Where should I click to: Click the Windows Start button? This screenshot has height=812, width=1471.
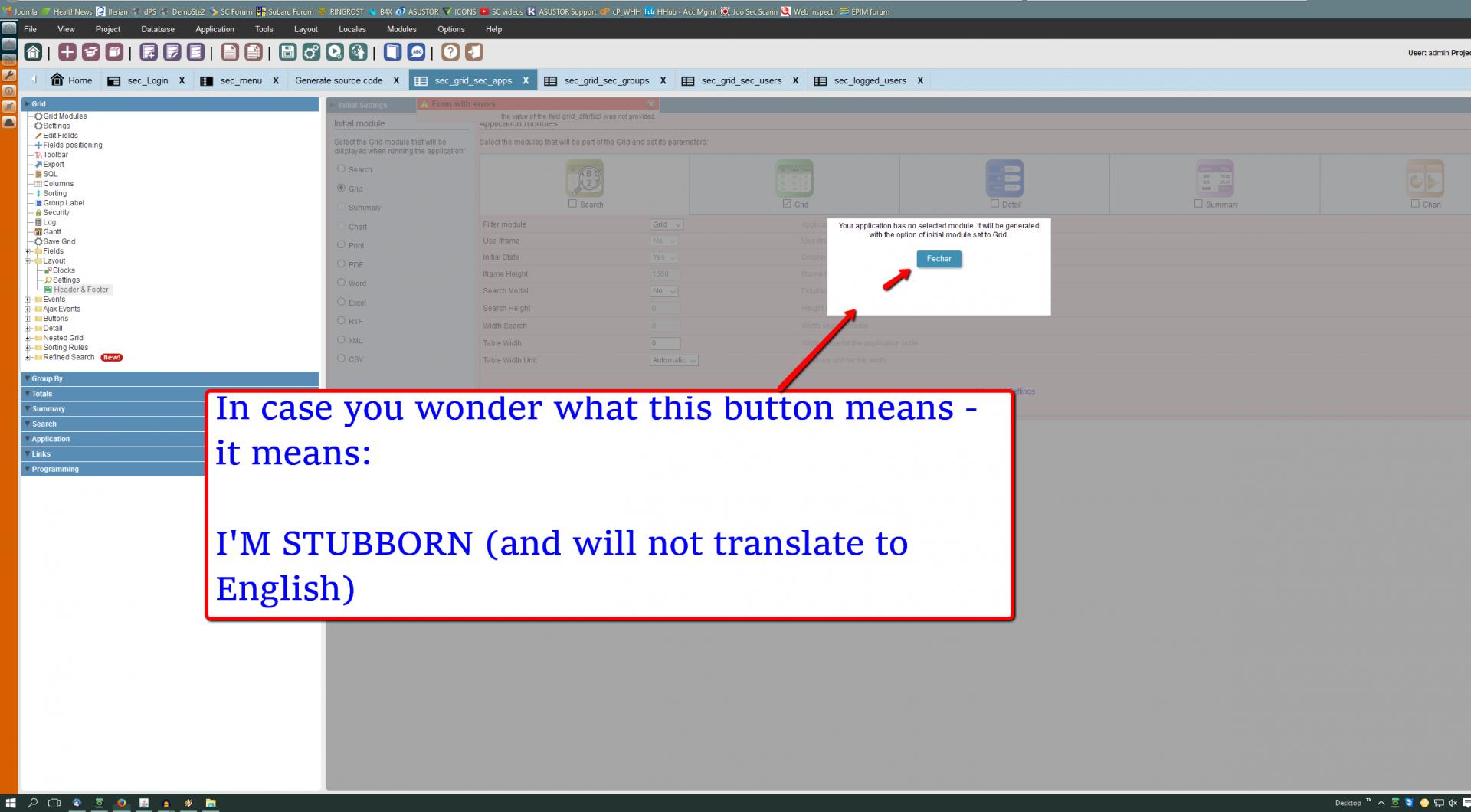click(10, 803)
